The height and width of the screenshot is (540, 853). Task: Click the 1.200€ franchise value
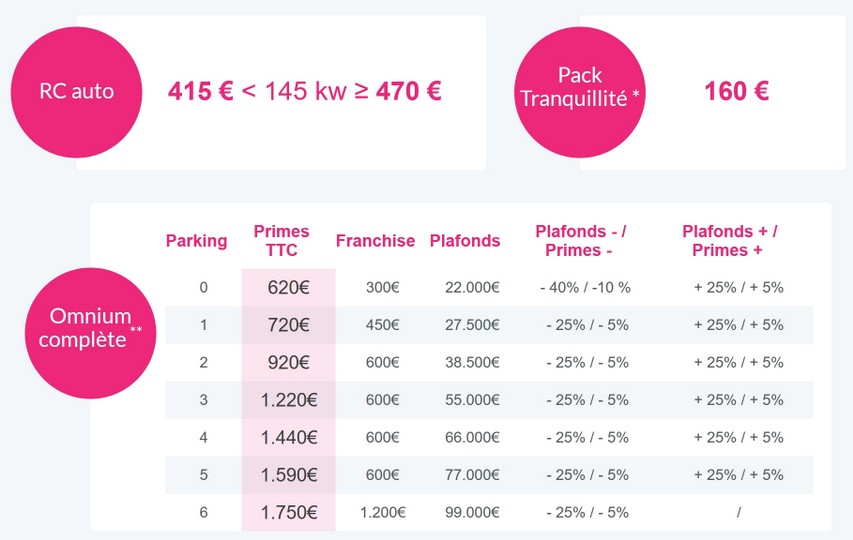click(382, 512)
